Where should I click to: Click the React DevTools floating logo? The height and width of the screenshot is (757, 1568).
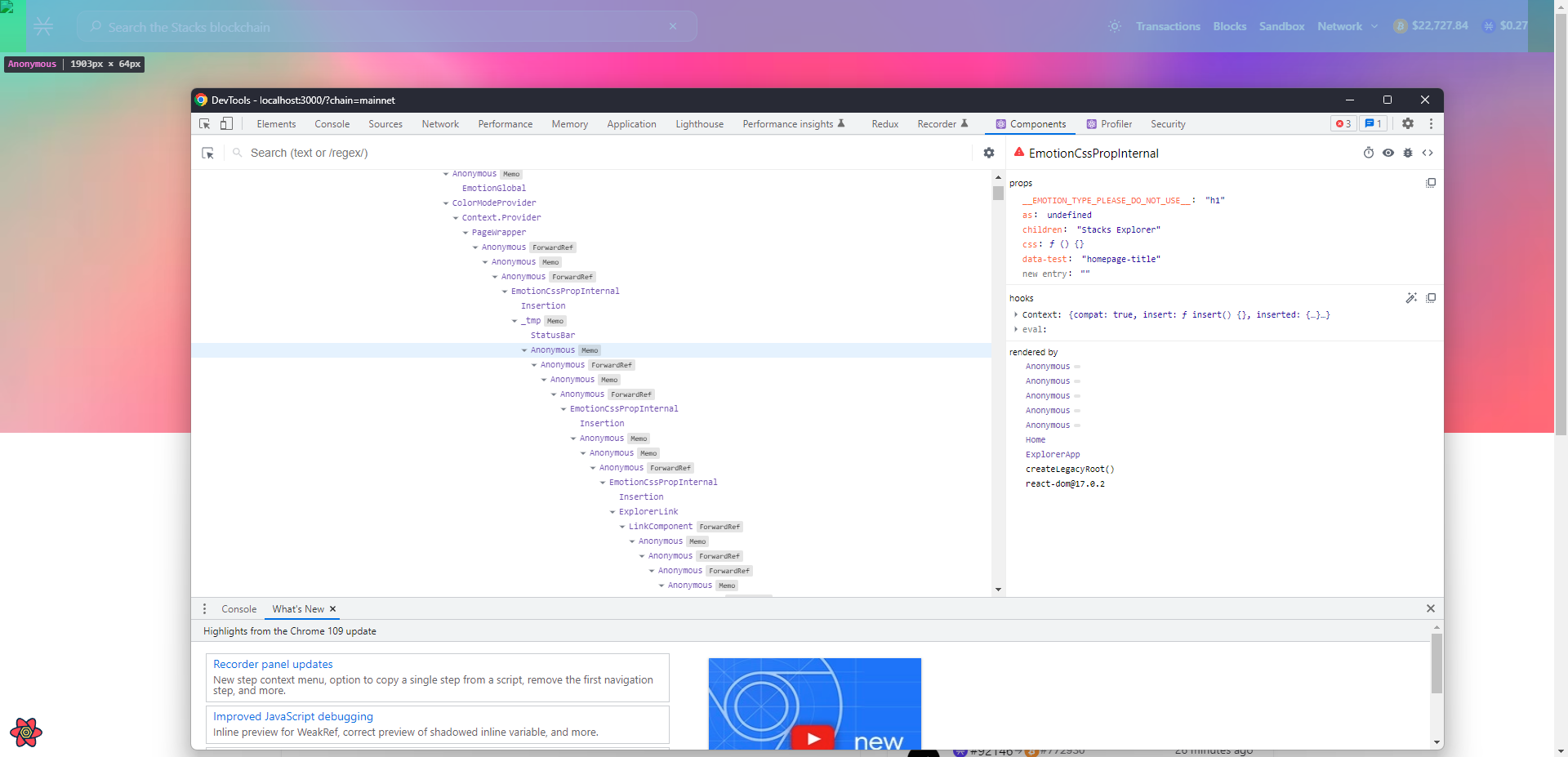tap(26, 733)
